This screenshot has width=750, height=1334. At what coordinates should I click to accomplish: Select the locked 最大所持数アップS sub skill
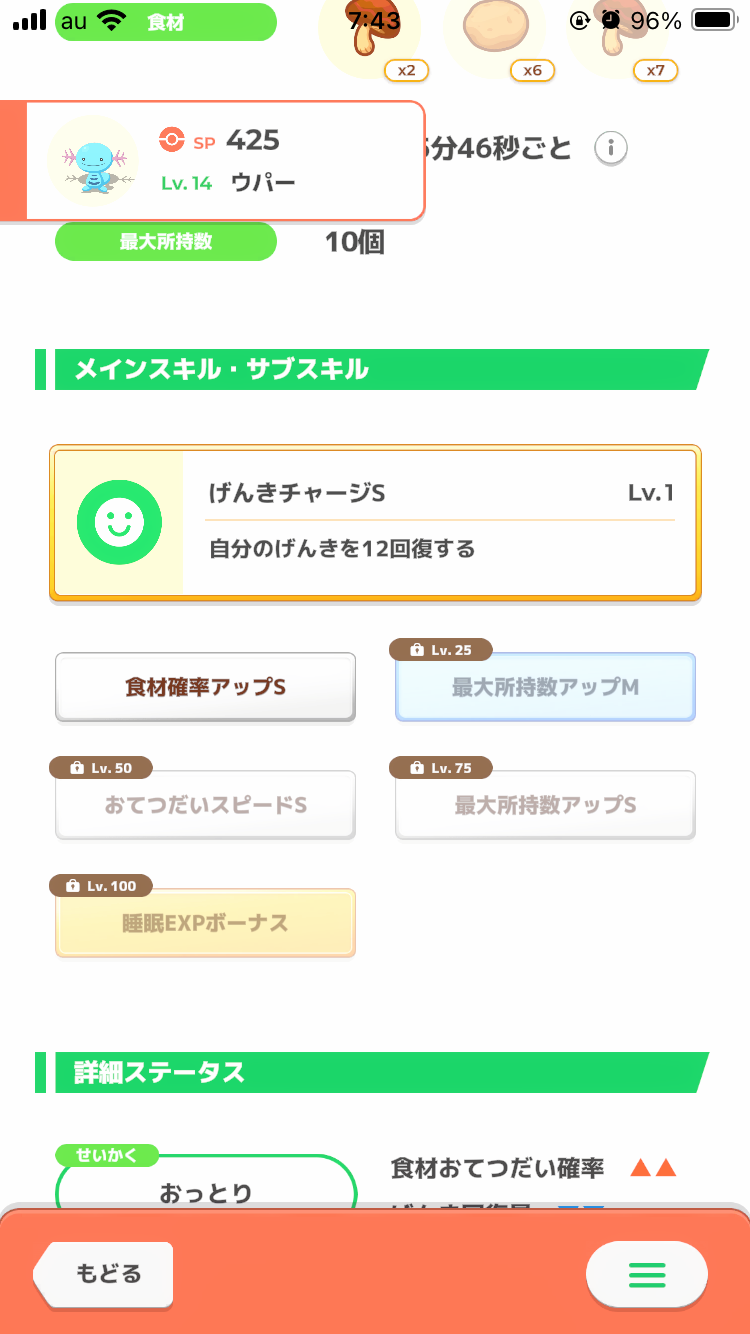coord(545,805)
